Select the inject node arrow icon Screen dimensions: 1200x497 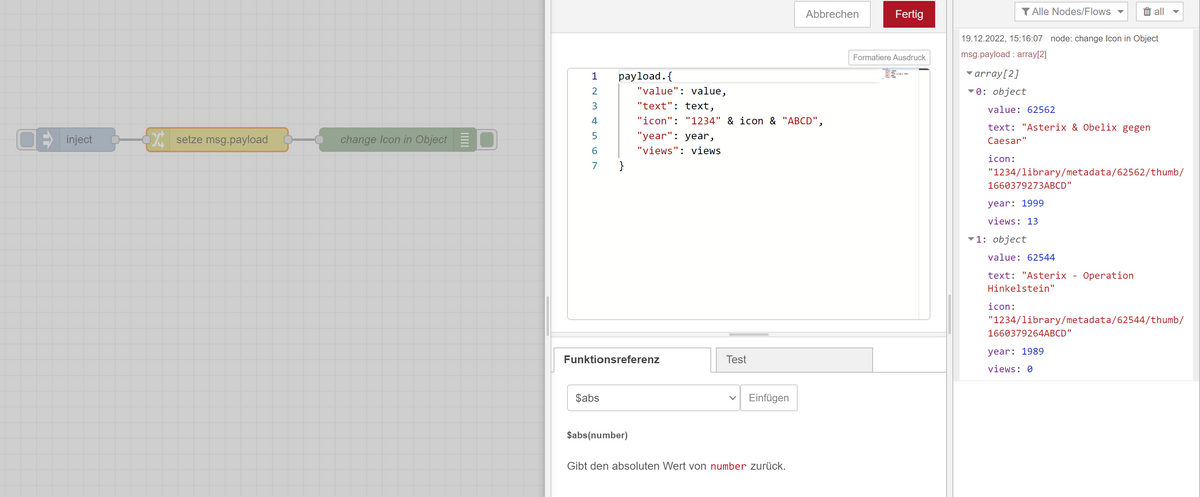coord(48,140)
